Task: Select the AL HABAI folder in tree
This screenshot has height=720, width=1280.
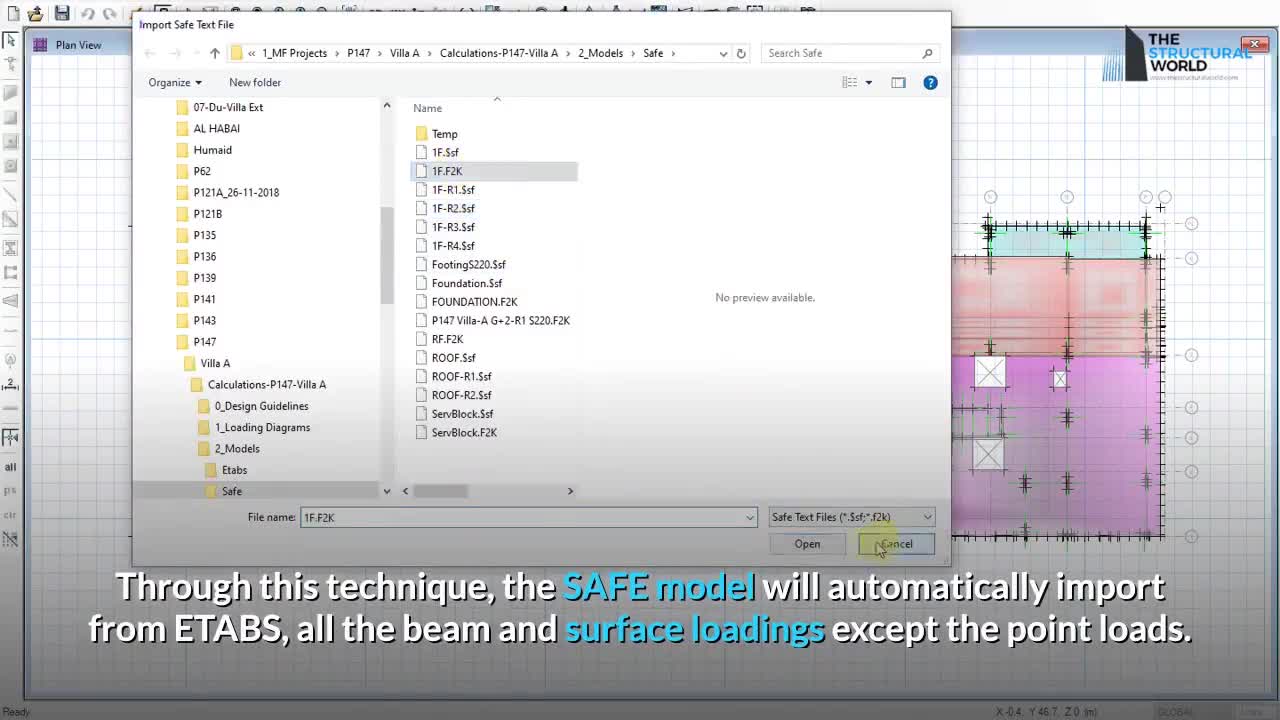Action: (x=216, y=128)
